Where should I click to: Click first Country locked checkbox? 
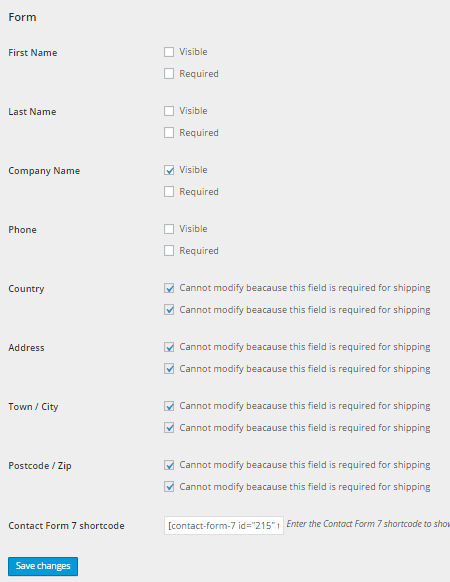click(x=169, y=288)
